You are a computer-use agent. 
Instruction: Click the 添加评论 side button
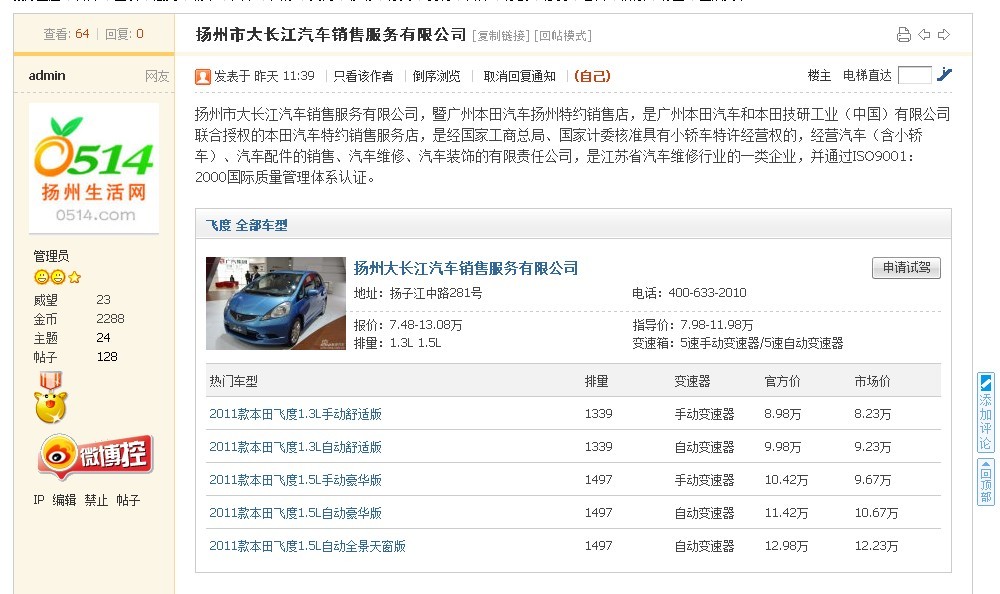(985, 412)
